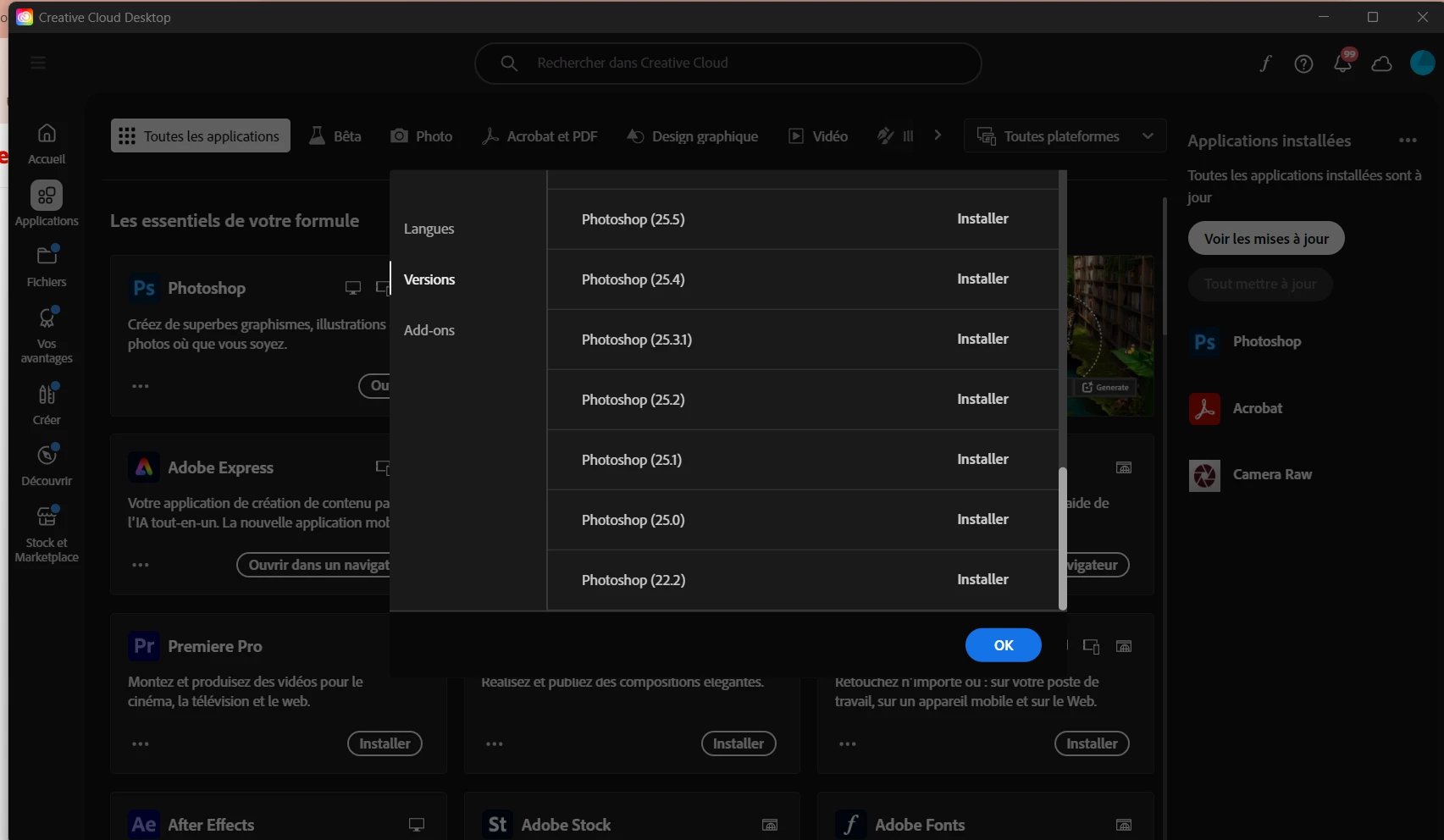Select Versions in dialog sidebar

tap(429, 279)
